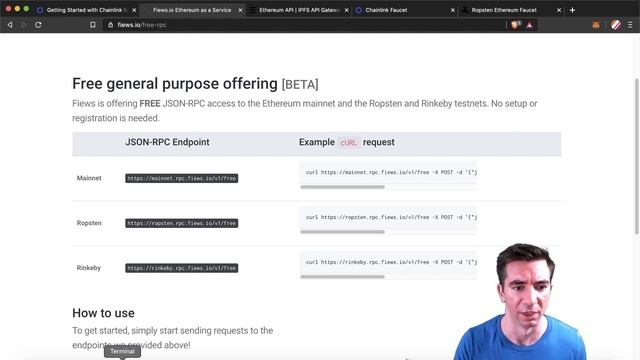Open the browser hamburger menu

[630, 25]
